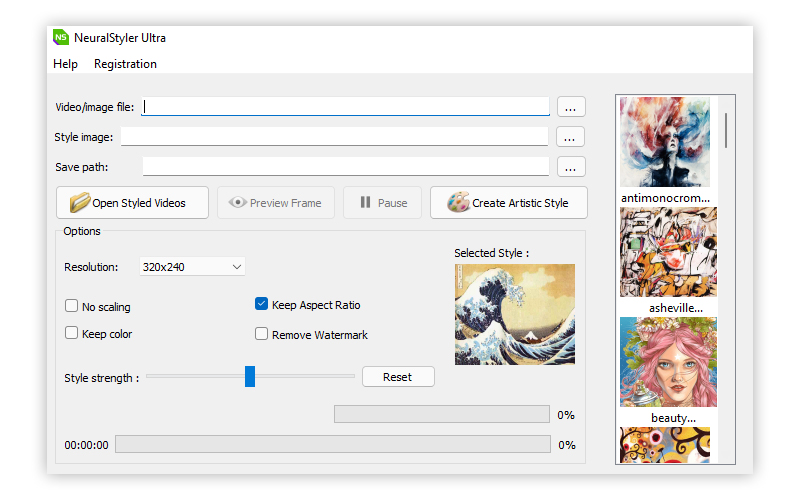Click the 'antimonocrom...' style name
Viewport: 800px width, 500px height.
click(665, 198)
